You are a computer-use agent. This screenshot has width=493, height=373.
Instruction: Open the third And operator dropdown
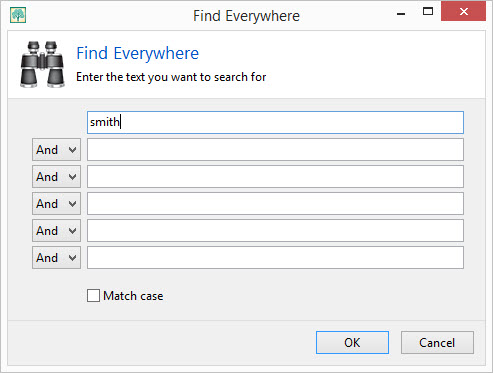coord(56,204)
